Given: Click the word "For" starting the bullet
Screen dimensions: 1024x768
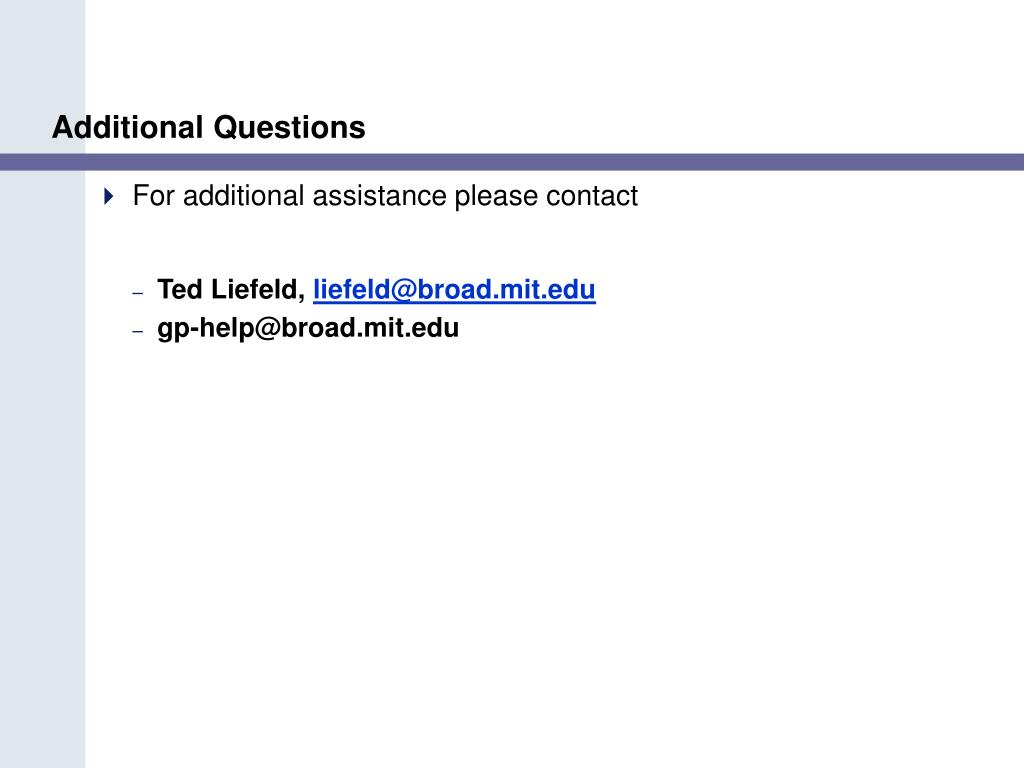Looking at the screenshot, I should point(153,196).
